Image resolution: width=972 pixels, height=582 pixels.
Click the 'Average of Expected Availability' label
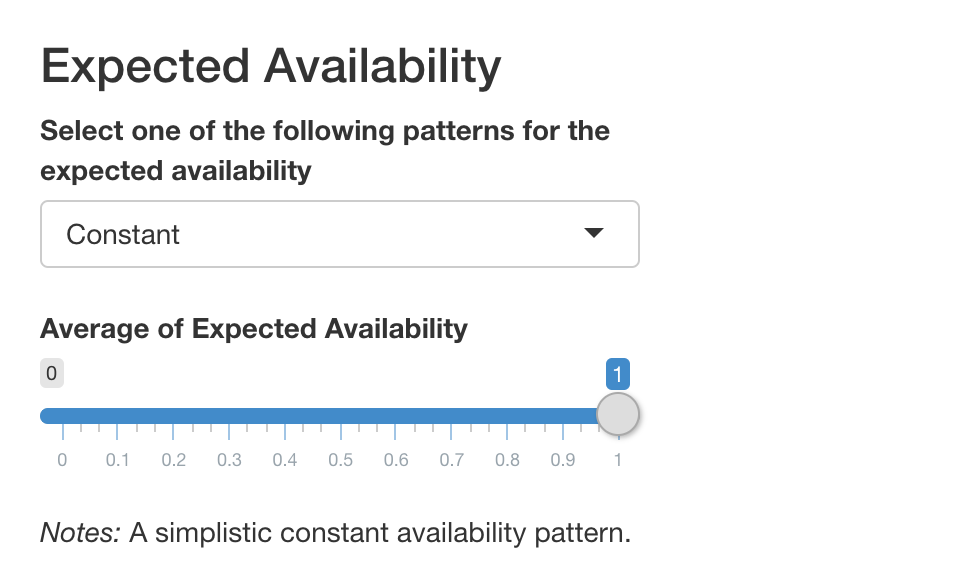pos(254,328)
